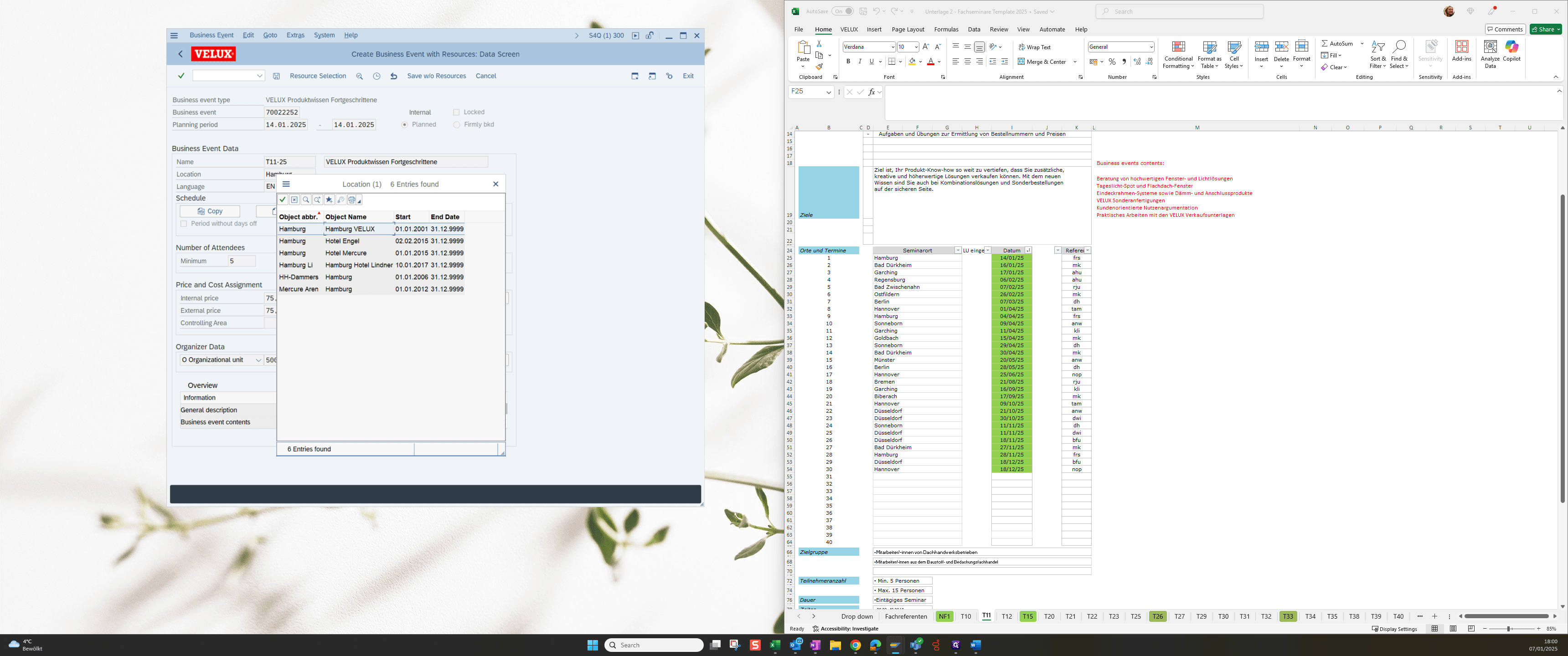This screenshot has height=656, width=1568.
Task: Toggle the Excel AutoSave switch
Action: pos(842,11)
